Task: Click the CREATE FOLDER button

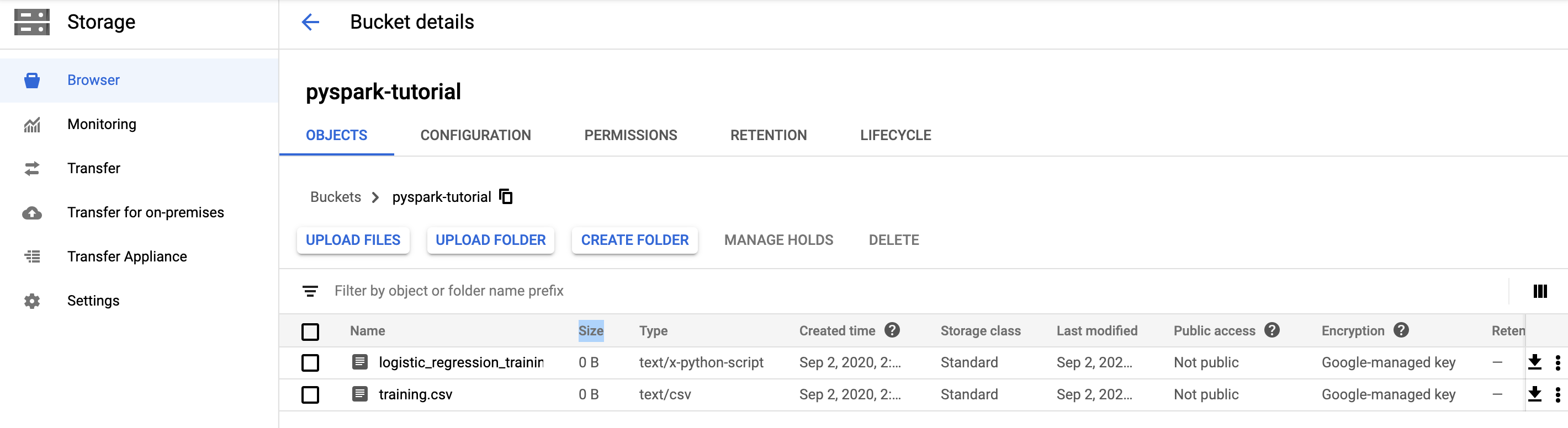Action: (634, 240)
